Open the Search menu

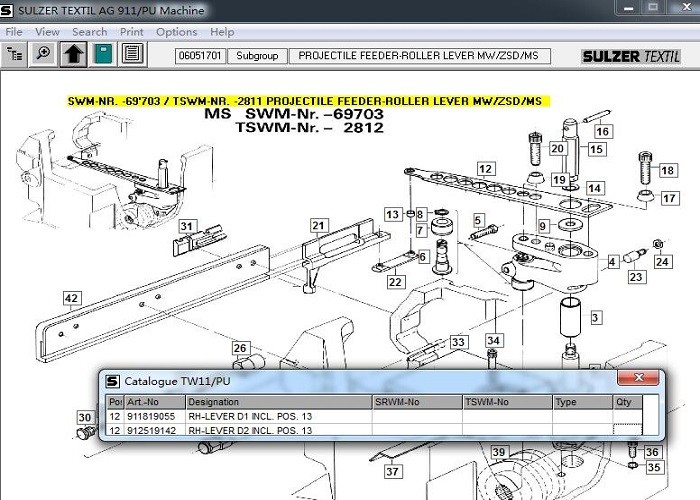pos(90,32)
